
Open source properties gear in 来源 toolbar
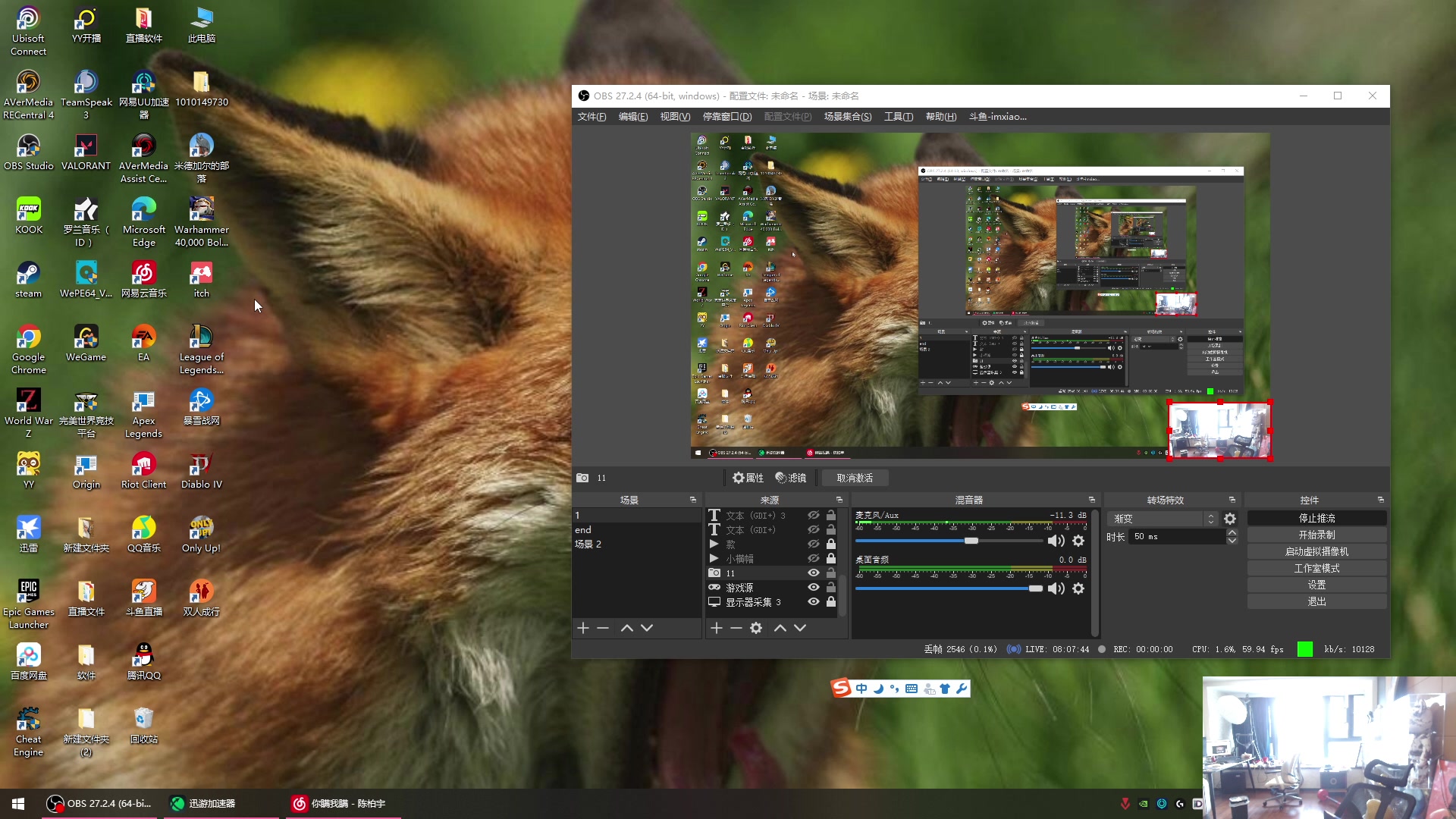click(x=756, y=628)
